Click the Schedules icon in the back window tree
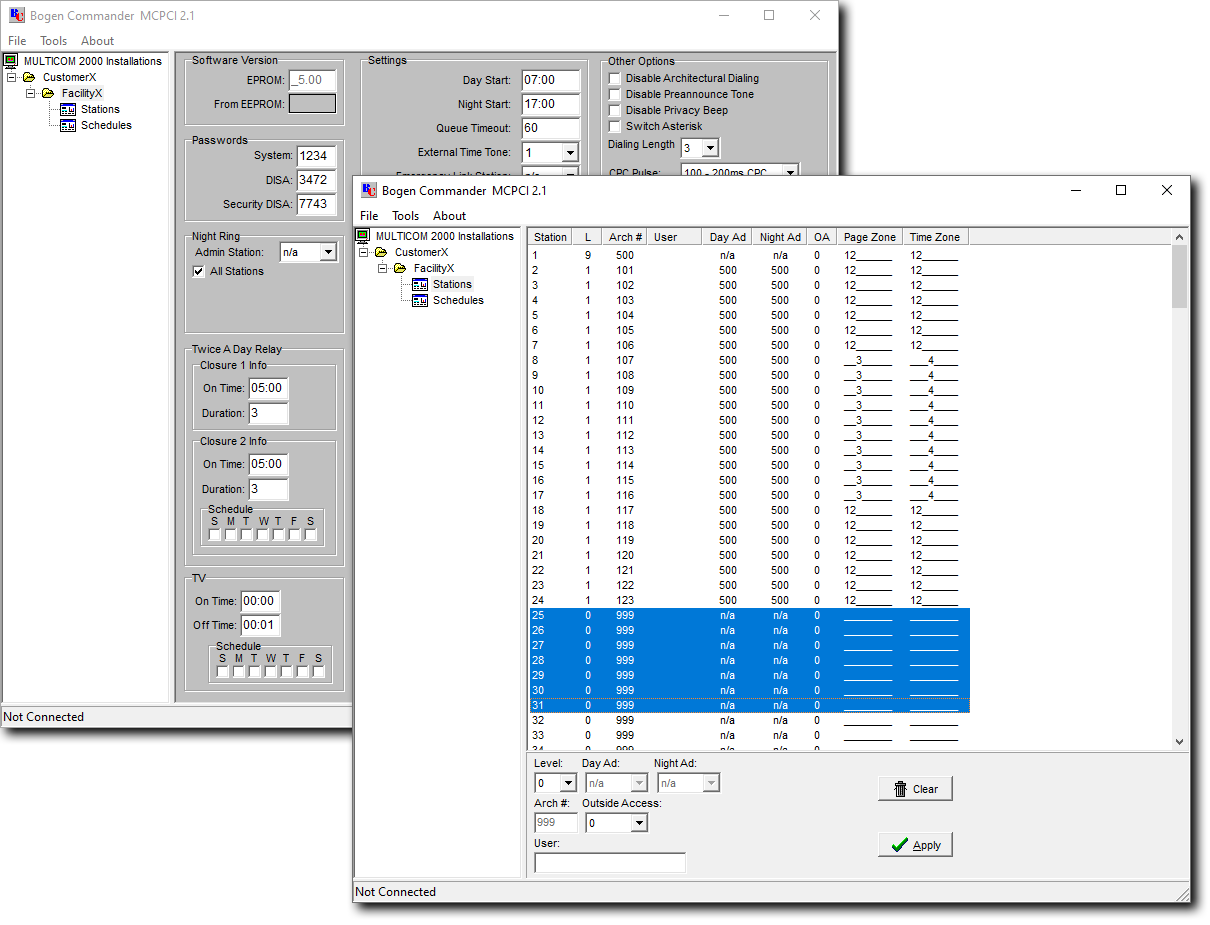Viewport: 1210px width, 925px height. tap(68, 126)
